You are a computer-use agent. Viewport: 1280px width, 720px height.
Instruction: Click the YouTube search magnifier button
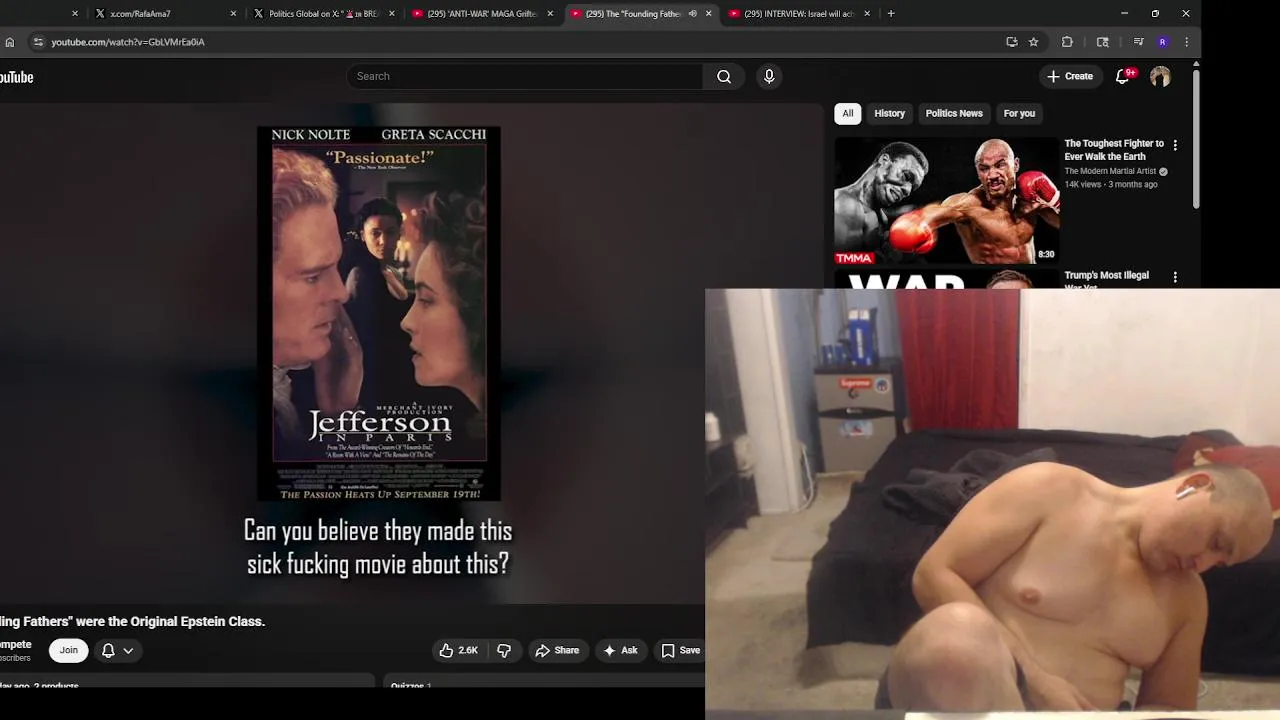point(724,76)
